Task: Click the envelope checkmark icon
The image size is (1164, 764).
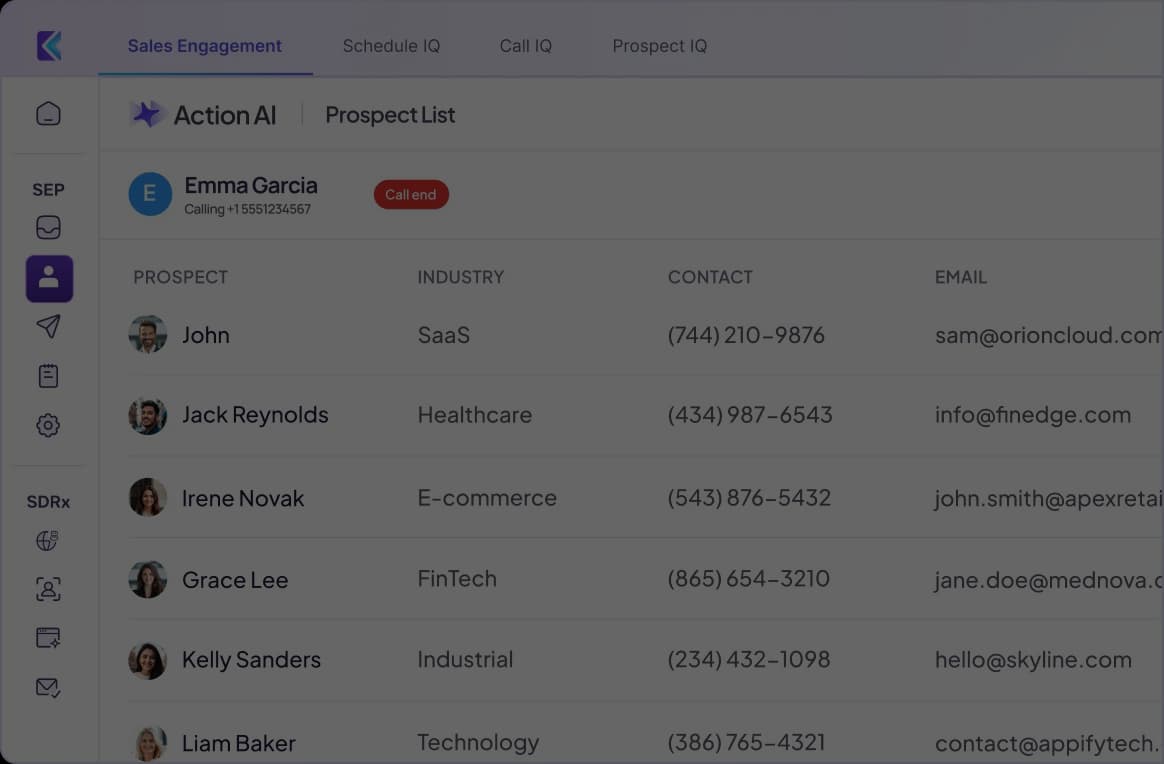Action: pos(48,687)
